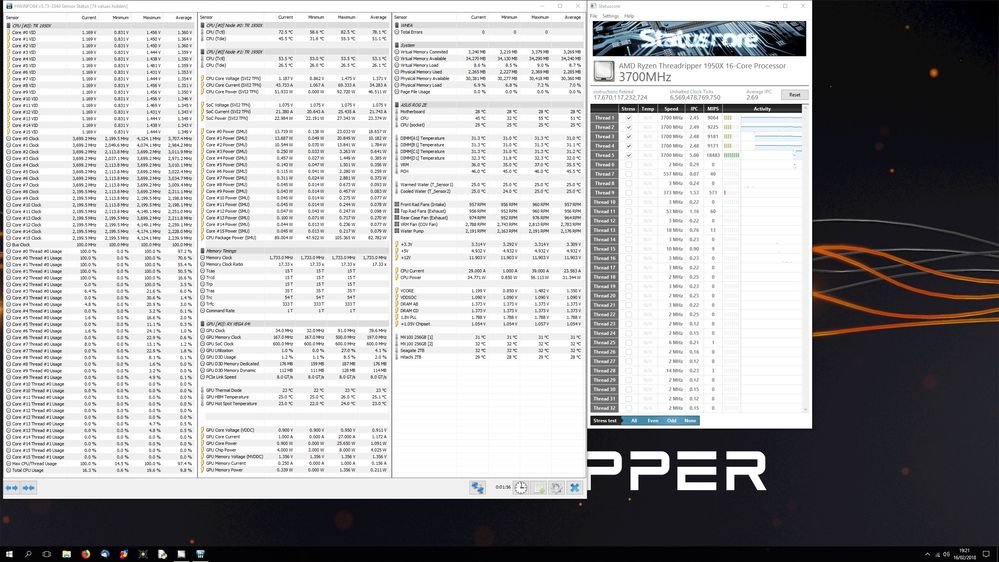
Task: Click the Thread 20 row label
Action: (x=605, y=296)
